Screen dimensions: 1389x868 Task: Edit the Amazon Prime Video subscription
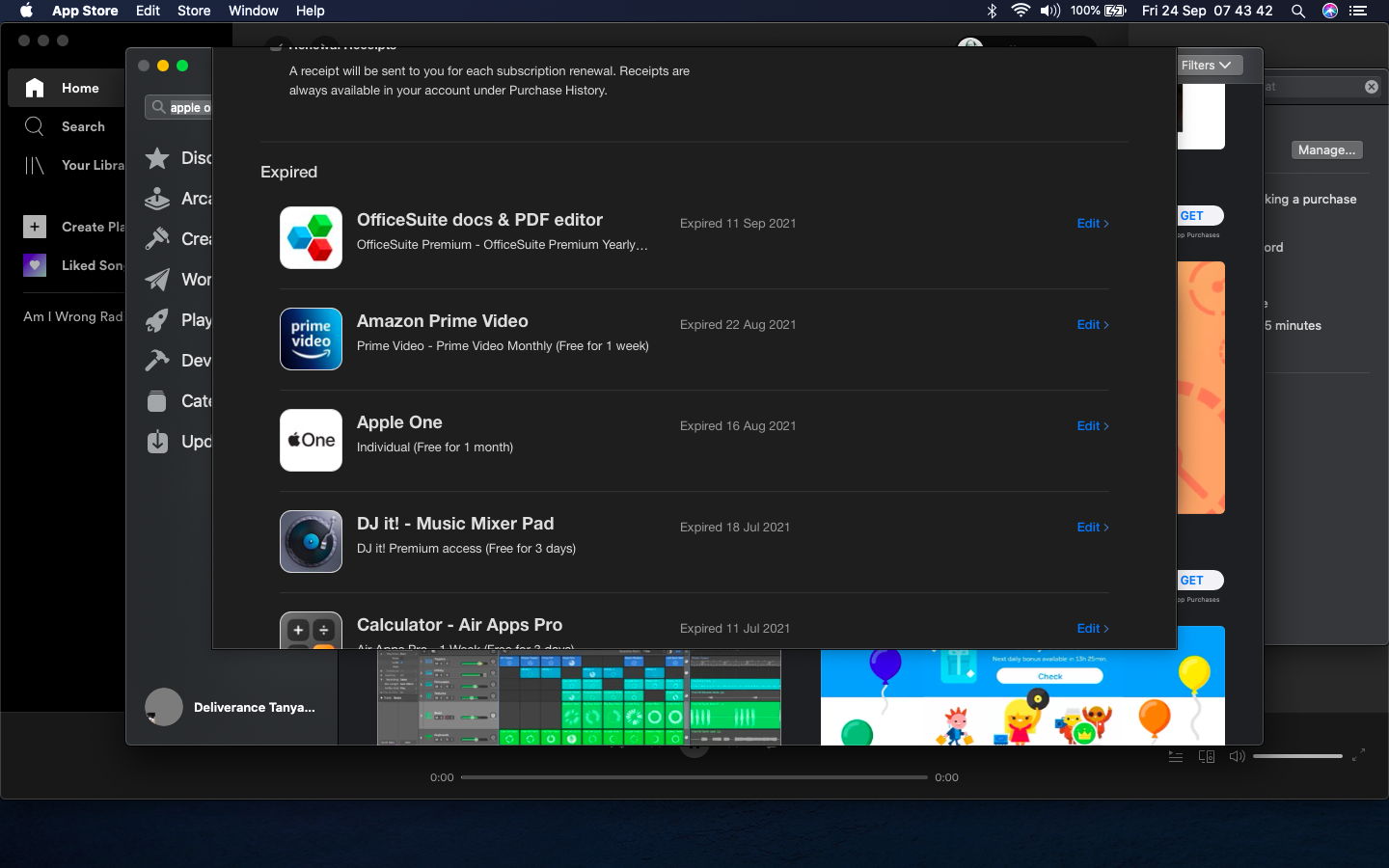pos(1093,325)
